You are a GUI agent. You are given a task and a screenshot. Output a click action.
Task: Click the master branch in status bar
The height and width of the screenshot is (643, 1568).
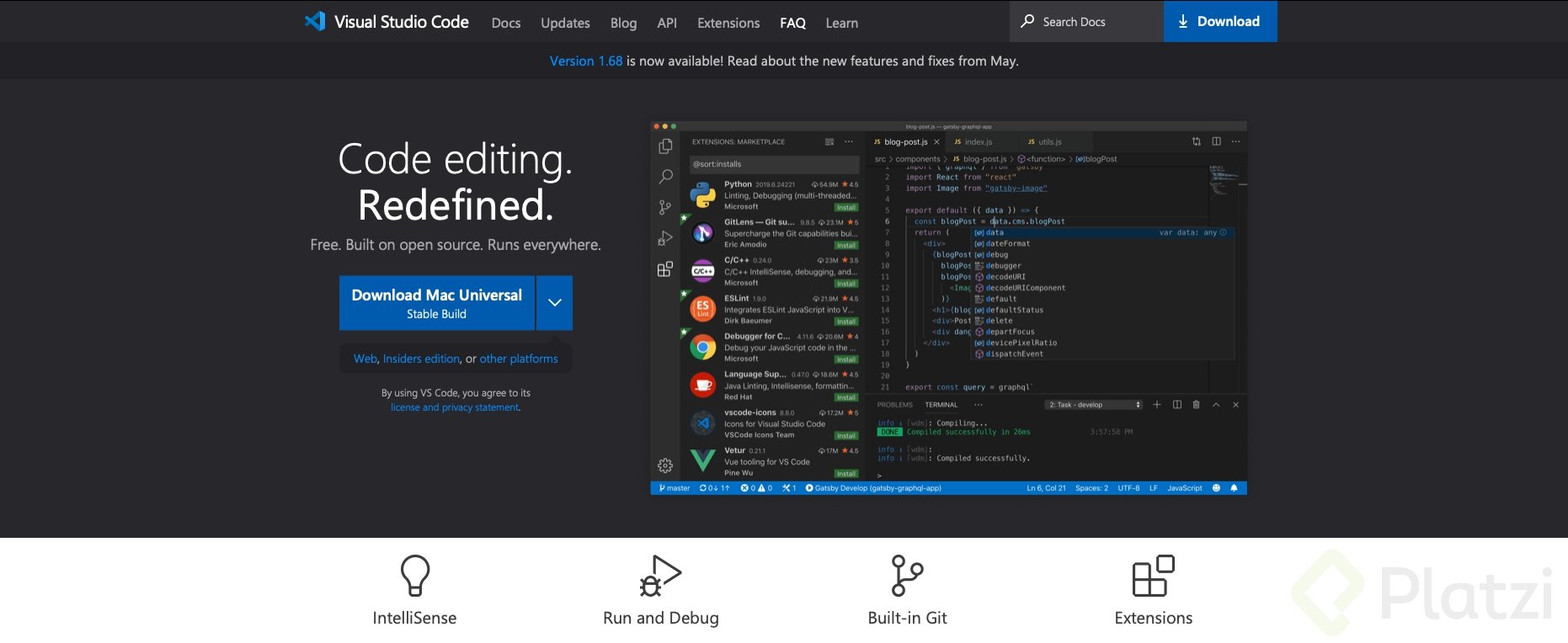pyautogui.click(x=675, y=488)
